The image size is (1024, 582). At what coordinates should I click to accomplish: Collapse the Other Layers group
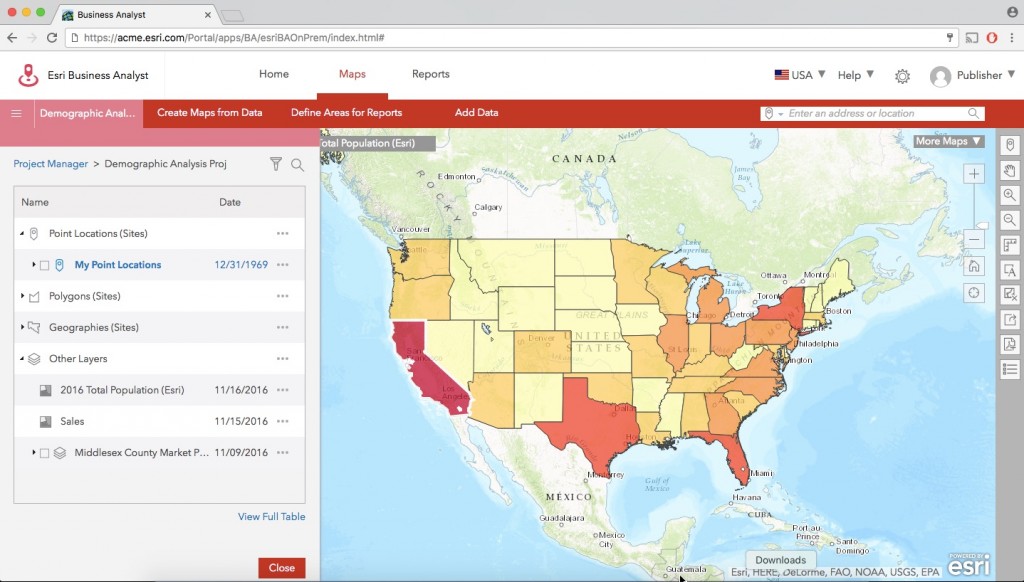(x=22, y=359)
